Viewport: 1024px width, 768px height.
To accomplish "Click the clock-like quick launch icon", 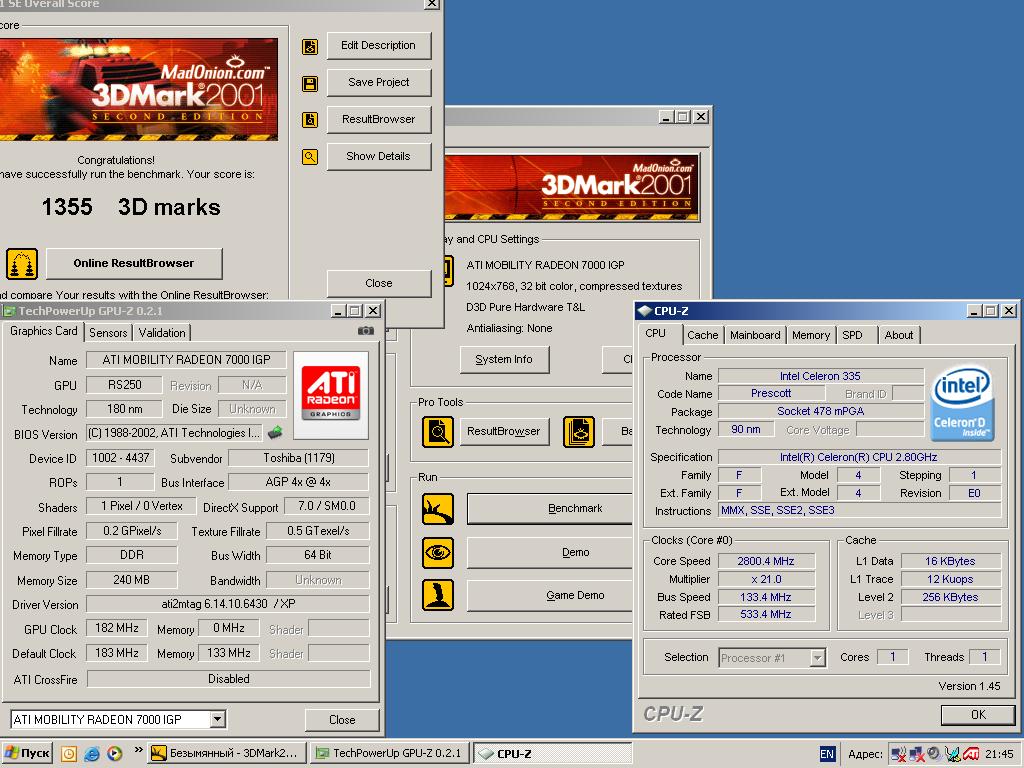I will tap(69, 754).
